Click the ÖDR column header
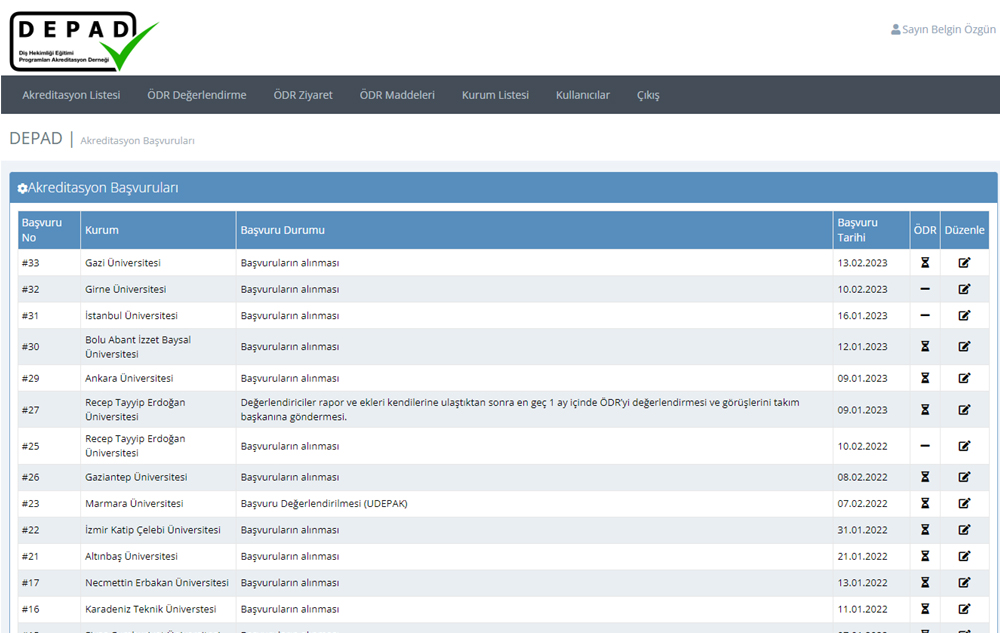The width and height of the screenshot is (1000, 633). pos(925,230)
